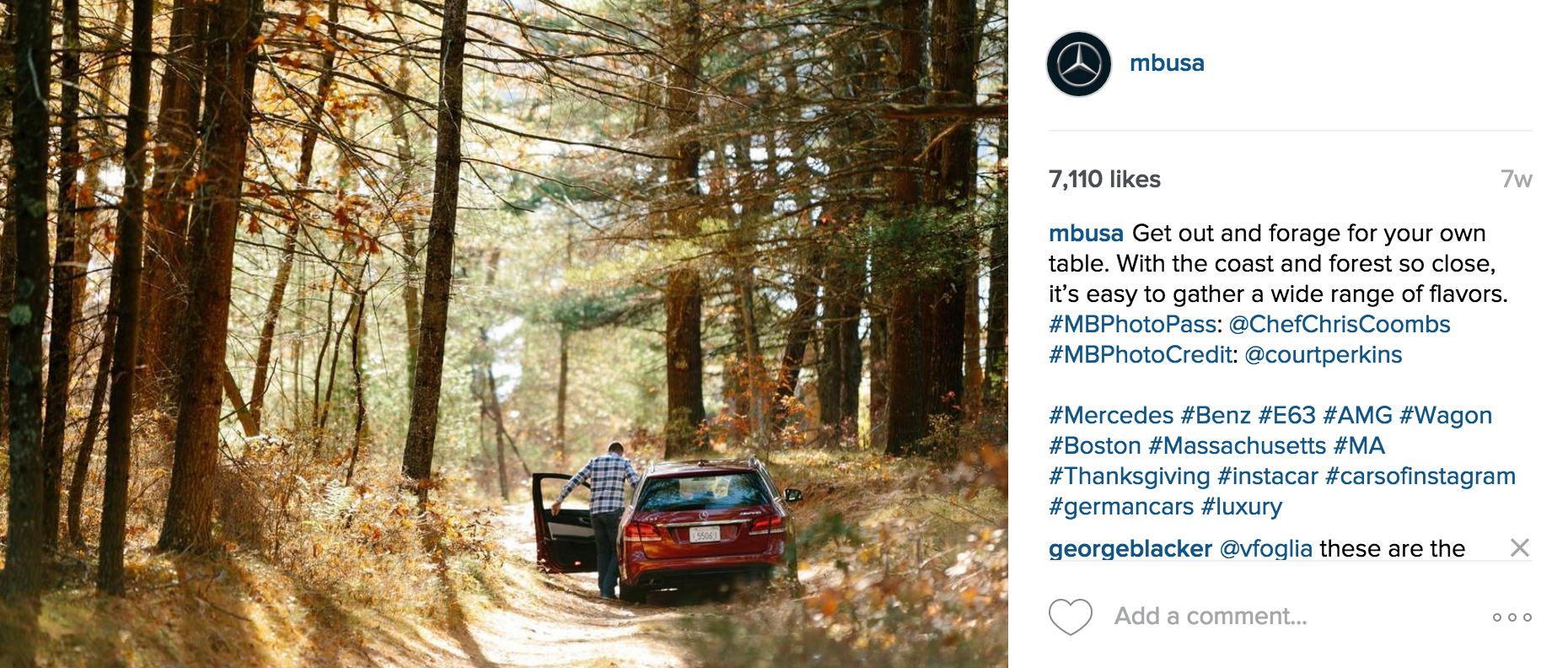Screen dimensions: 1568x668
Task: Like the post with heart icon
Action: (1071, 617)
